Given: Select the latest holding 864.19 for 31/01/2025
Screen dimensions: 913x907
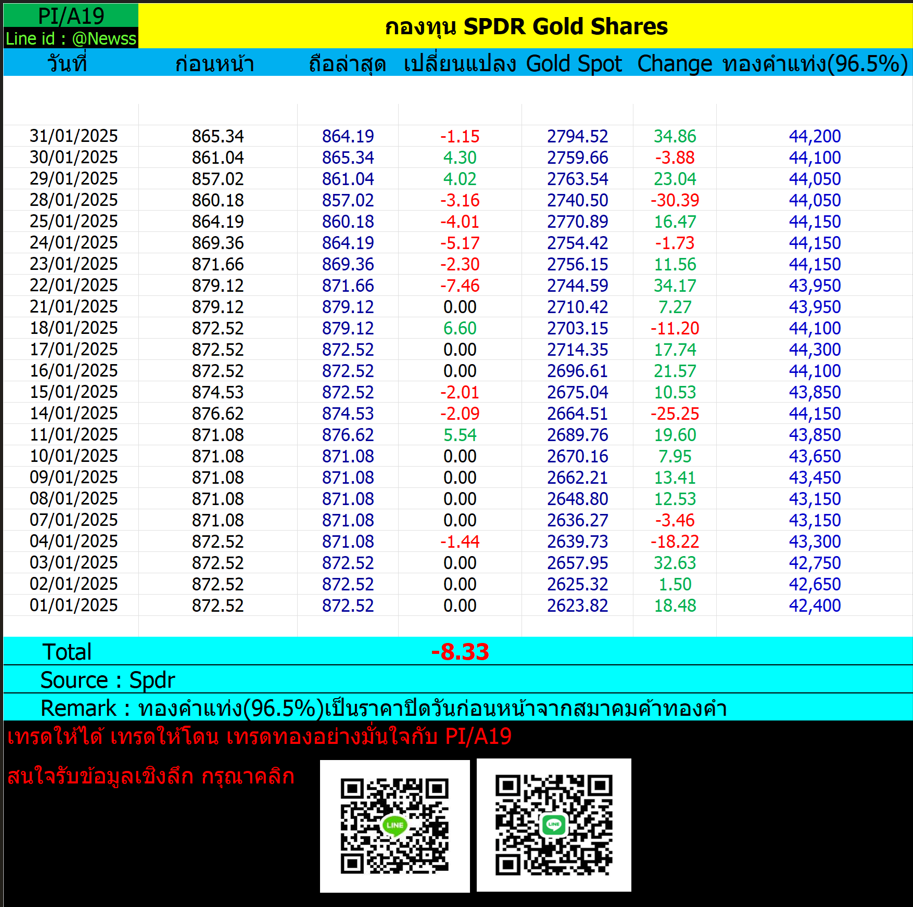Looking at the screenshot, I should coord(348,136).
